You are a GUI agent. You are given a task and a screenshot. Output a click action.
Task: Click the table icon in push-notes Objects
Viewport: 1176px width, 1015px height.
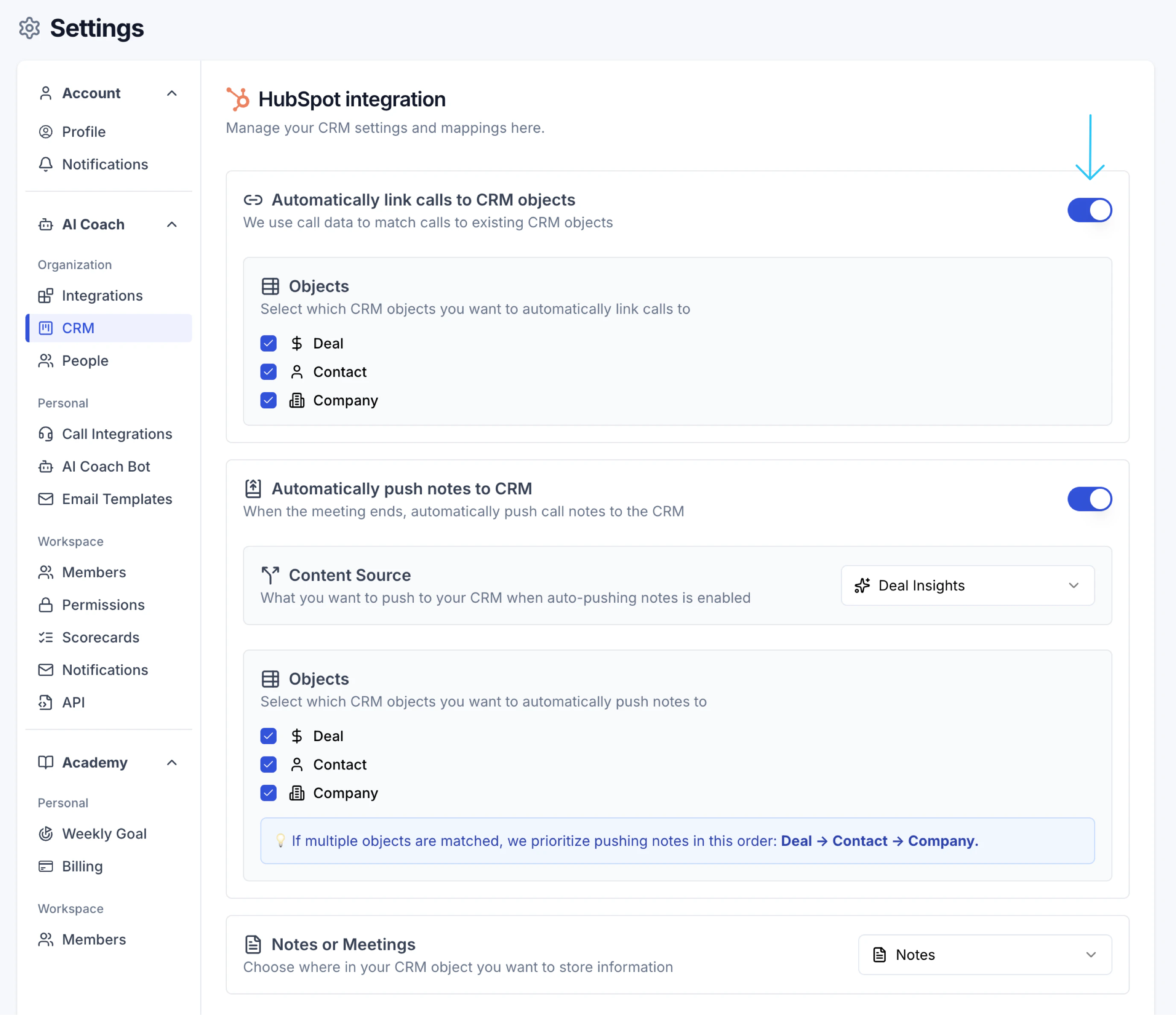[x=270, y=678]
